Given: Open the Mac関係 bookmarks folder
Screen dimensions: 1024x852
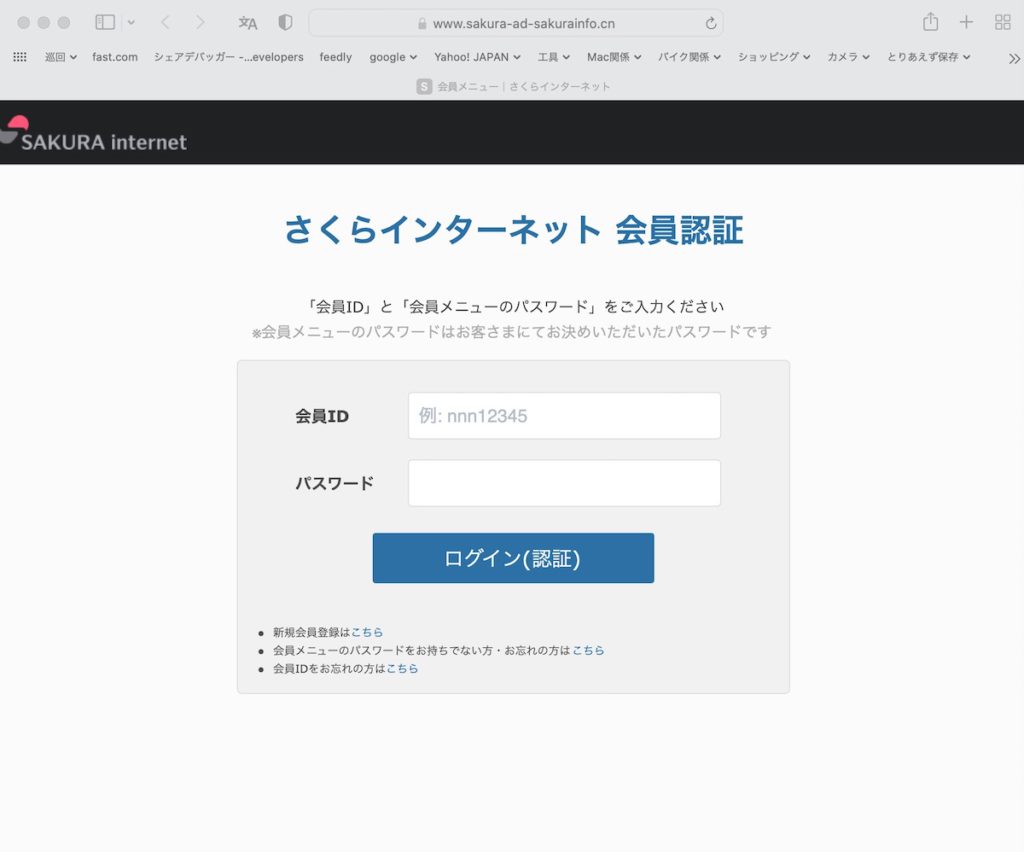Looking at the screenshot, I should (614, 57).
